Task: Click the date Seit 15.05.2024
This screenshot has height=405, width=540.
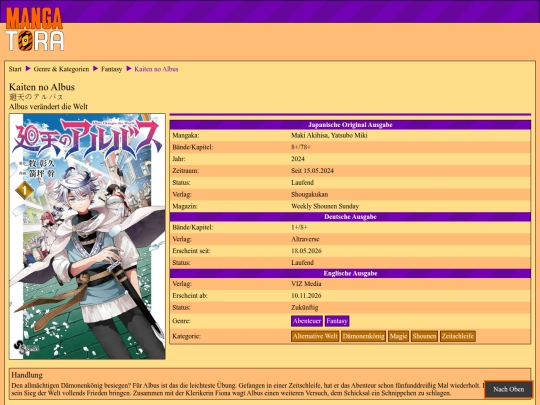Action: [312, 171]
